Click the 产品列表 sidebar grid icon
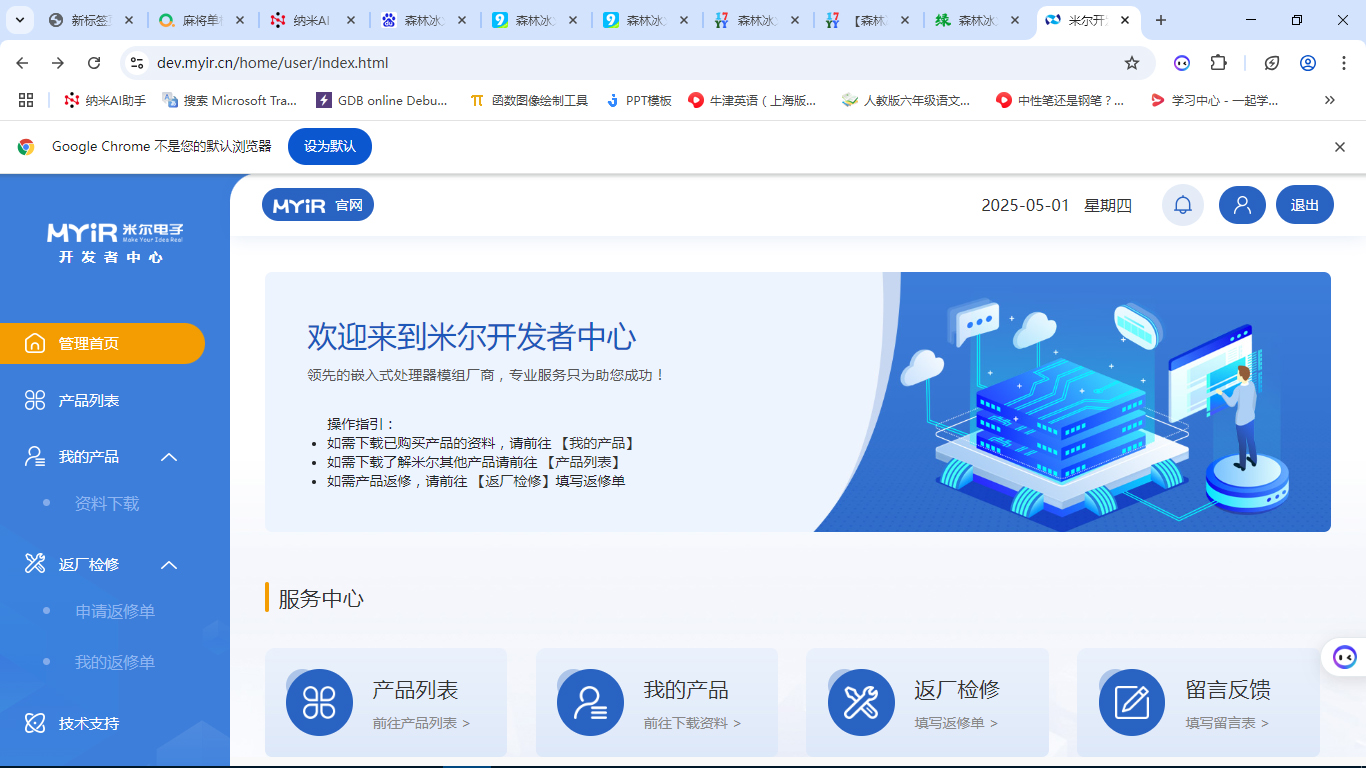This screenshot has width=1366, height=768. coord(35,400)
